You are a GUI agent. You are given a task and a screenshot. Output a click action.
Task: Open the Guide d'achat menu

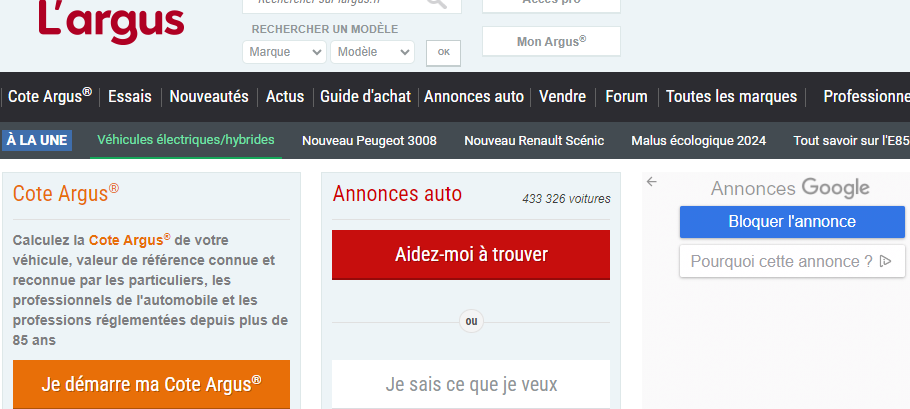366,96
